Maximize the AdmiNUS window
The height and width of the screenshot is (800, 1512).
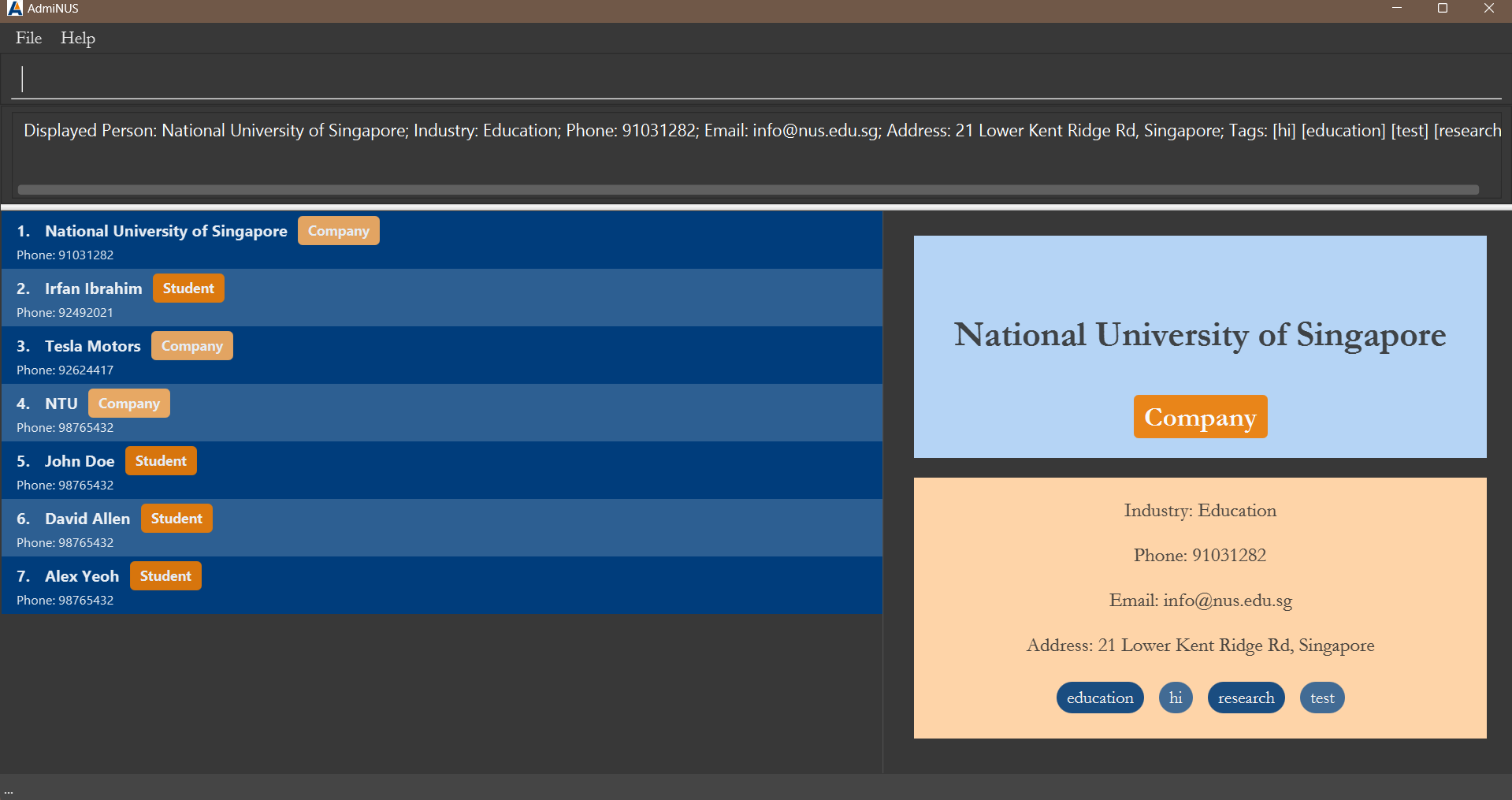pyautogui.click(x=1443, y=9)
